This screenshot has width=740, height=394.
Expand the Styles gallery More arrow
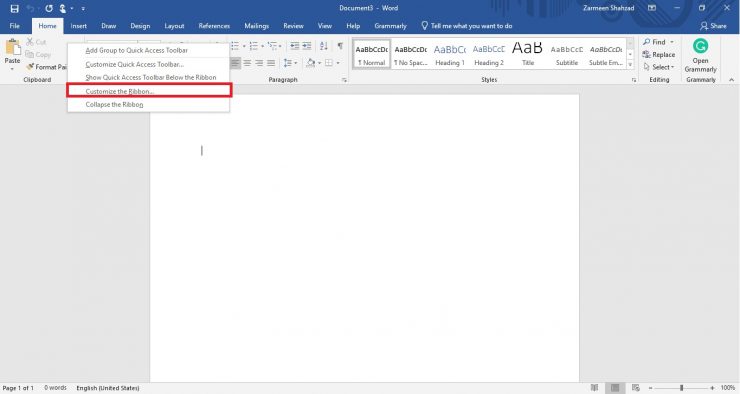click(630, 65)
